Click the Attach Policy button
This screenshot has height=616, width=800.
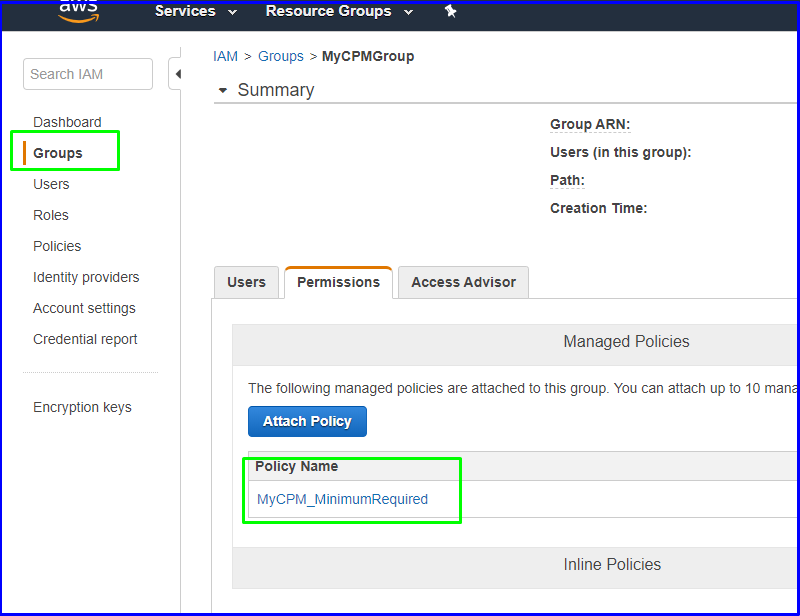[x=307, y=422]
